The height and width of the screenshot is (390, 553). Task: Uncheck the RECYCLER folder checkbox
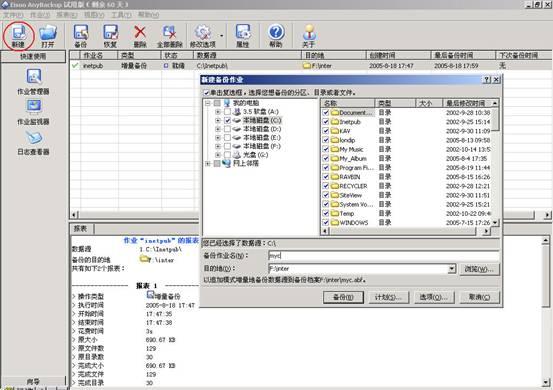click(326, 186)
